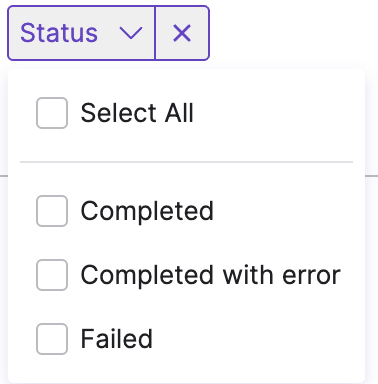The image size is (378, 384).
Task: Remove Status filter using purple X button
Action: click(182, 33)
